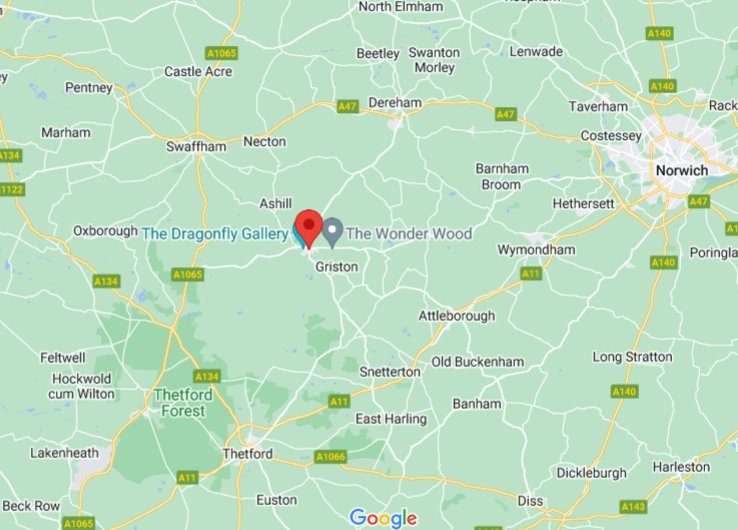Select The Wonder Wood grey pin
Image resolution: width=738 pixels, height=530 pixels.
pos(333,233)
